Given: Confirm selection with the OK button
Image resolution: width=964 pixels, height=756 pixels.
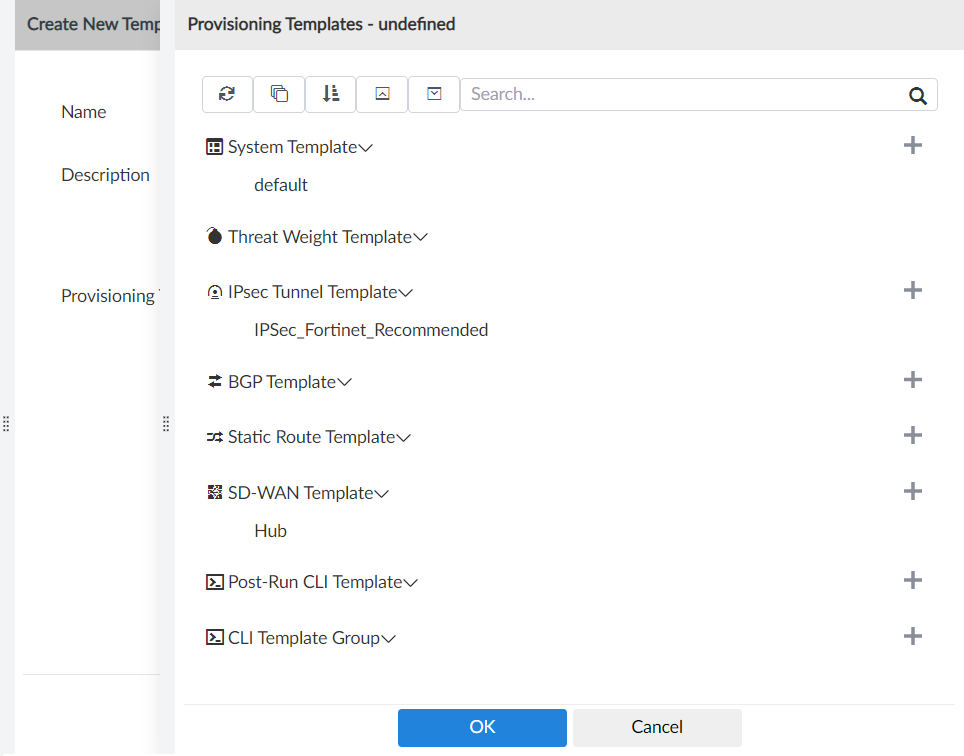Looking at the screenshot, I should [482, 727].
